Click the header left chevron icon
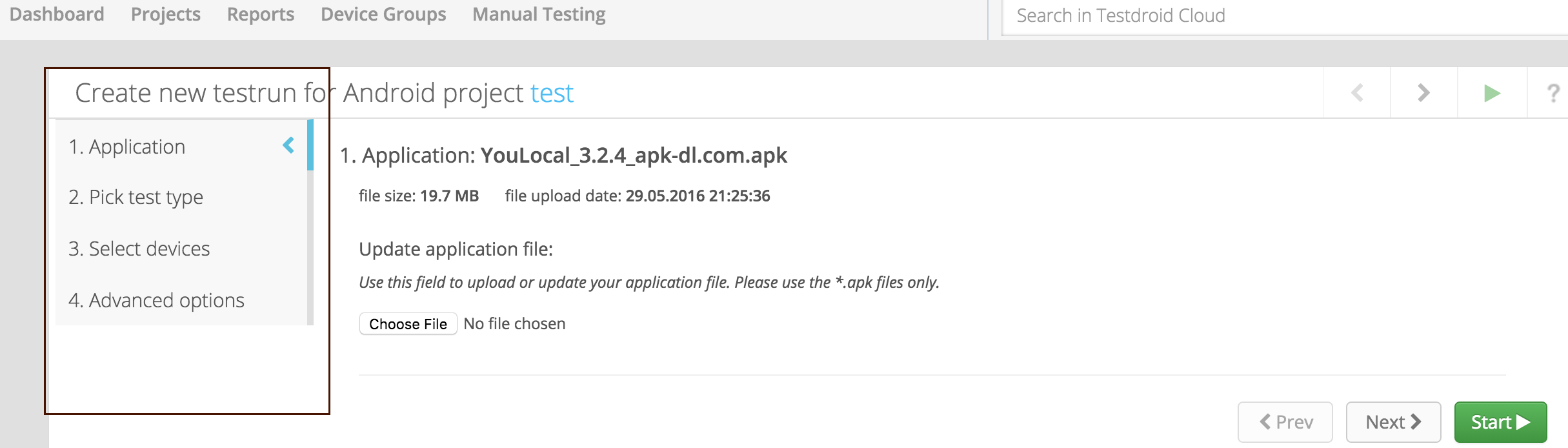This screenshot has height=448, width=1568. (x=1357, y=93)
